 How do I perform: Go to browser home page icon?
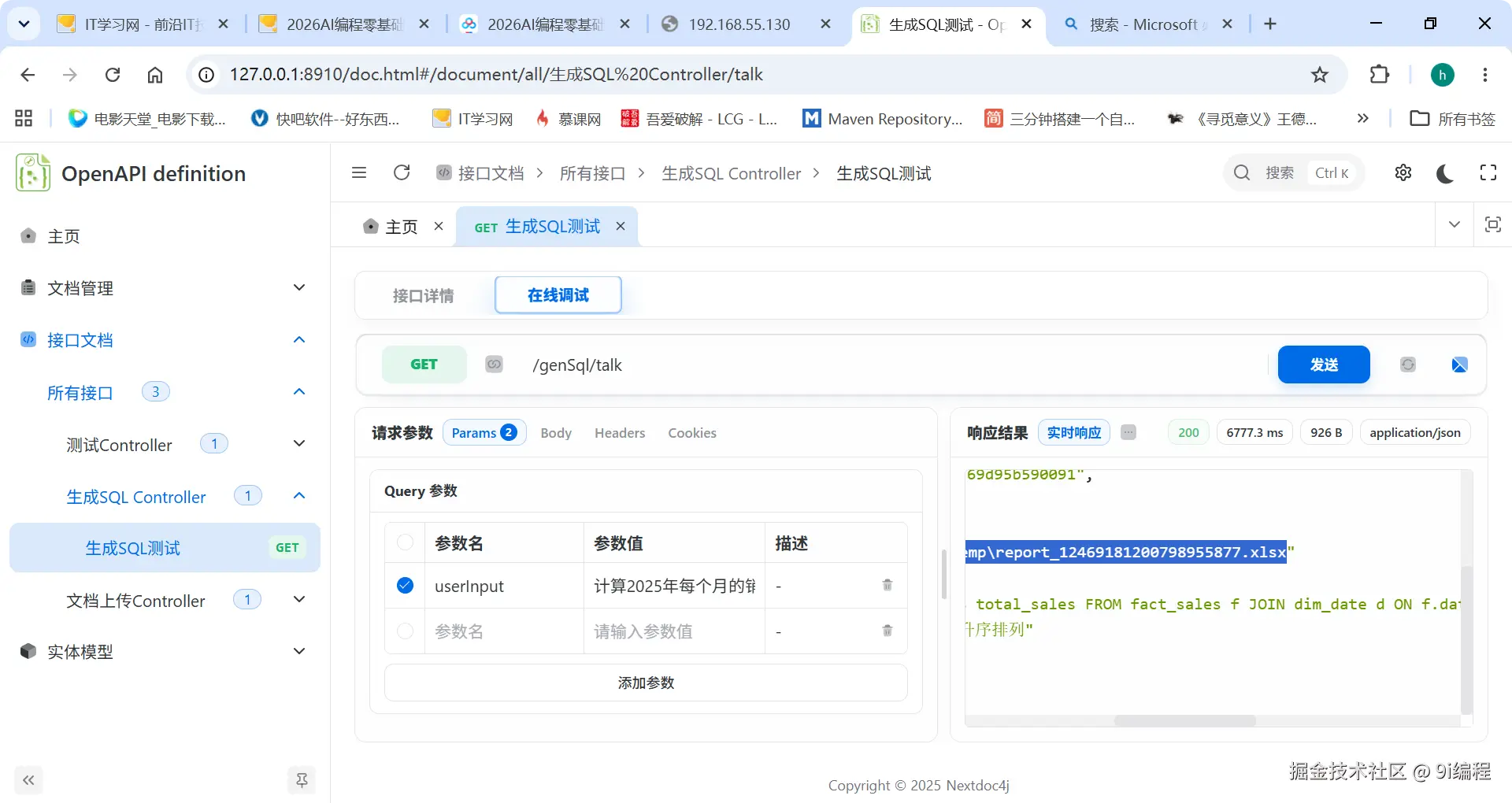click(x=155, y=74)
